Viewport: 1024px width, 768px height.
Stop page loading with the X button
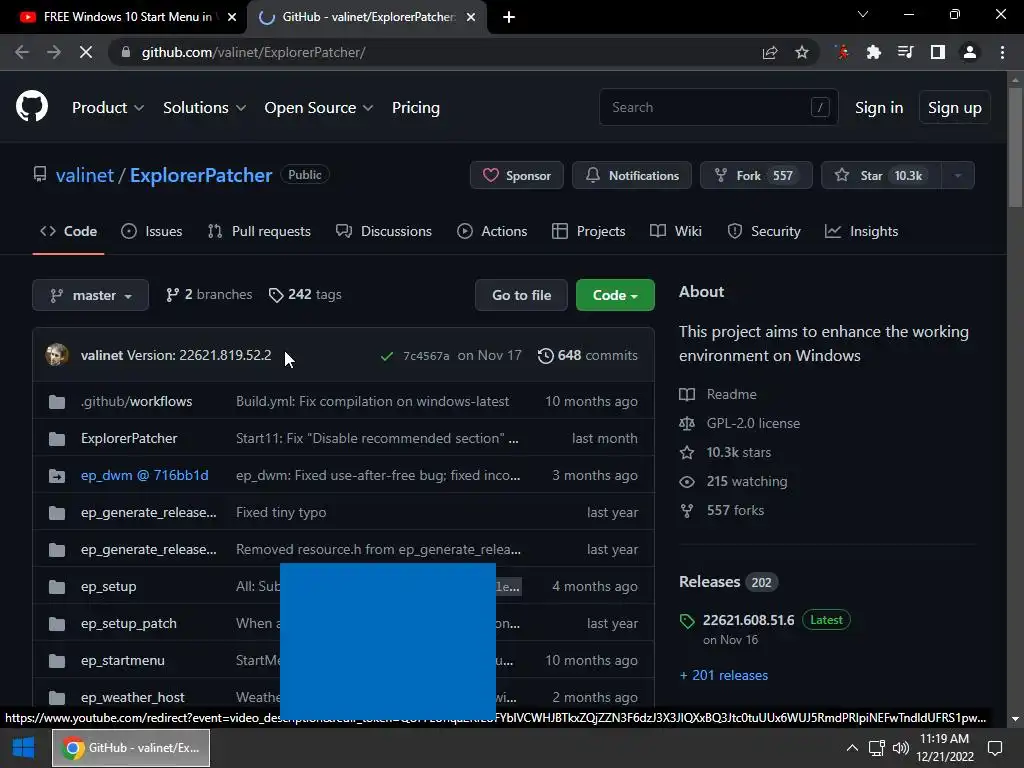86,52
